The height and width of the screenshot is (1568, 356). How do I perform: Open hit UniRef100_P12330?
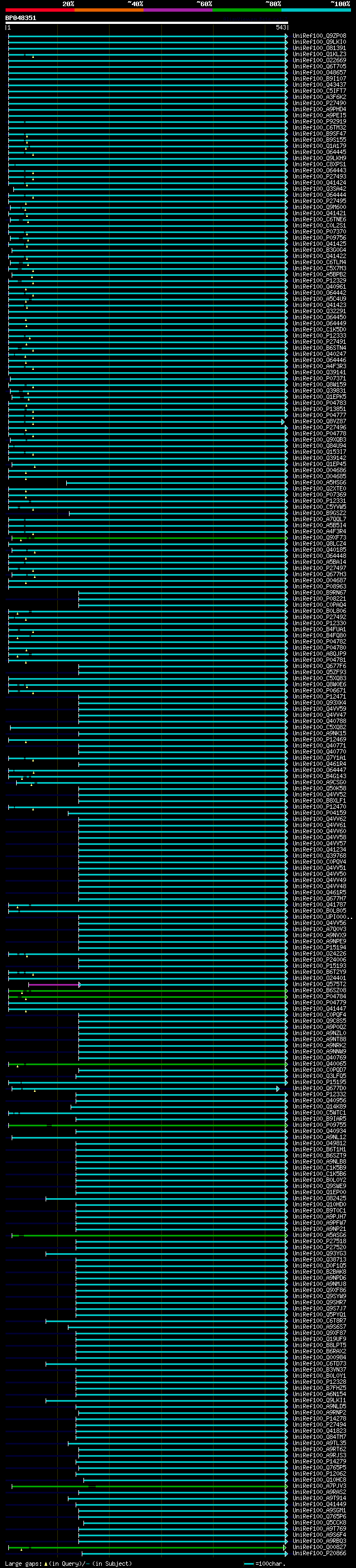[319, 624]
